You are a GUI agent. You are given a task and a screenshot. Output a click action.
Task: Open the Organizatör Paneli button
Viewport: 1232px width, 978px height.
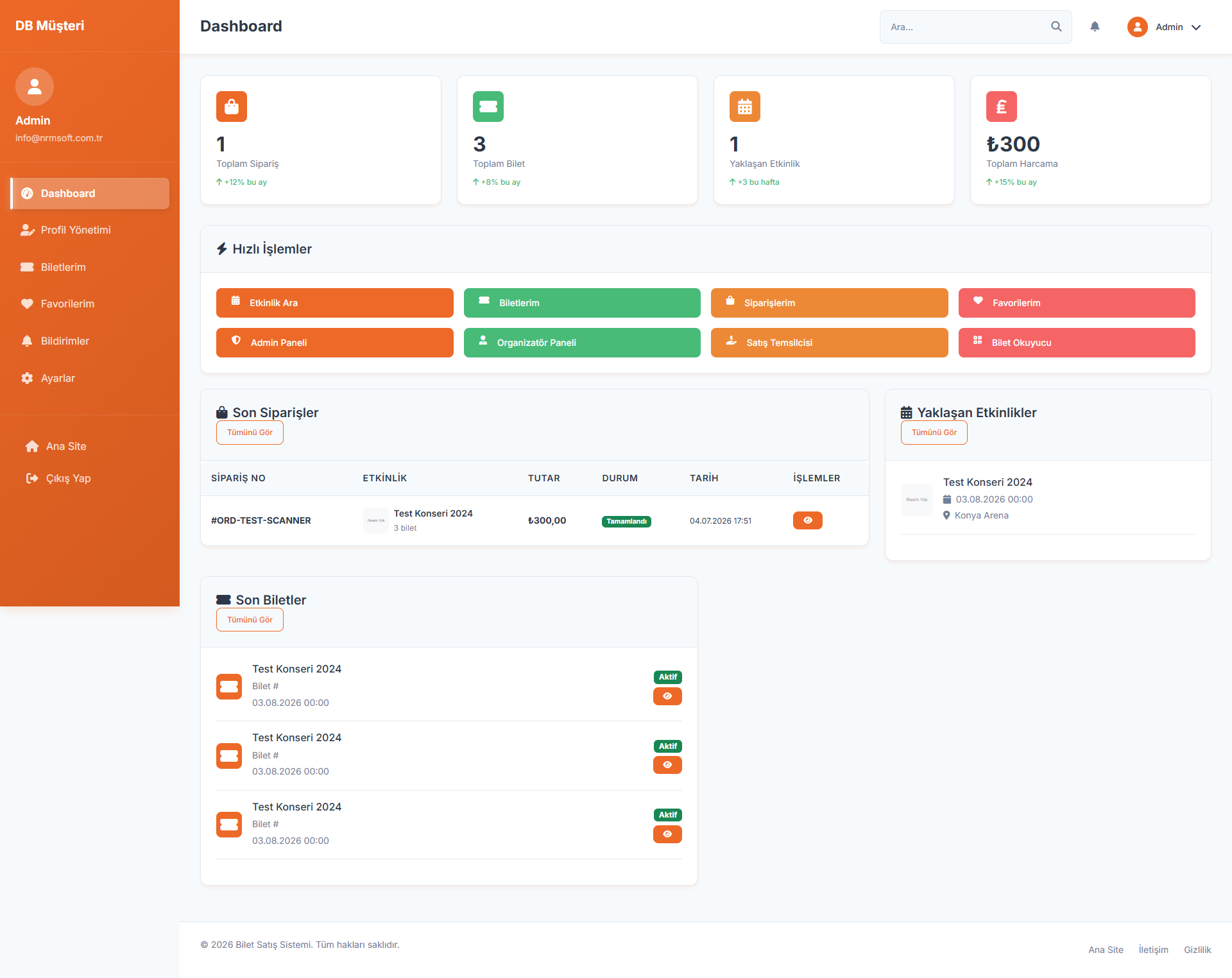[582, 343]
